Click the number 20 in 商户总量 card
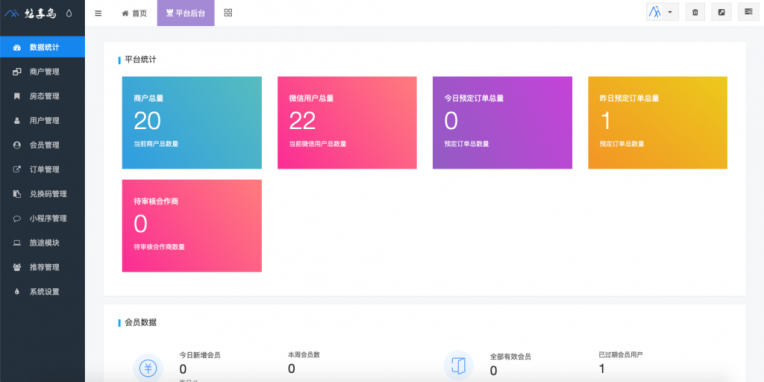Viewport: 764px width, 382px height. 147,121
